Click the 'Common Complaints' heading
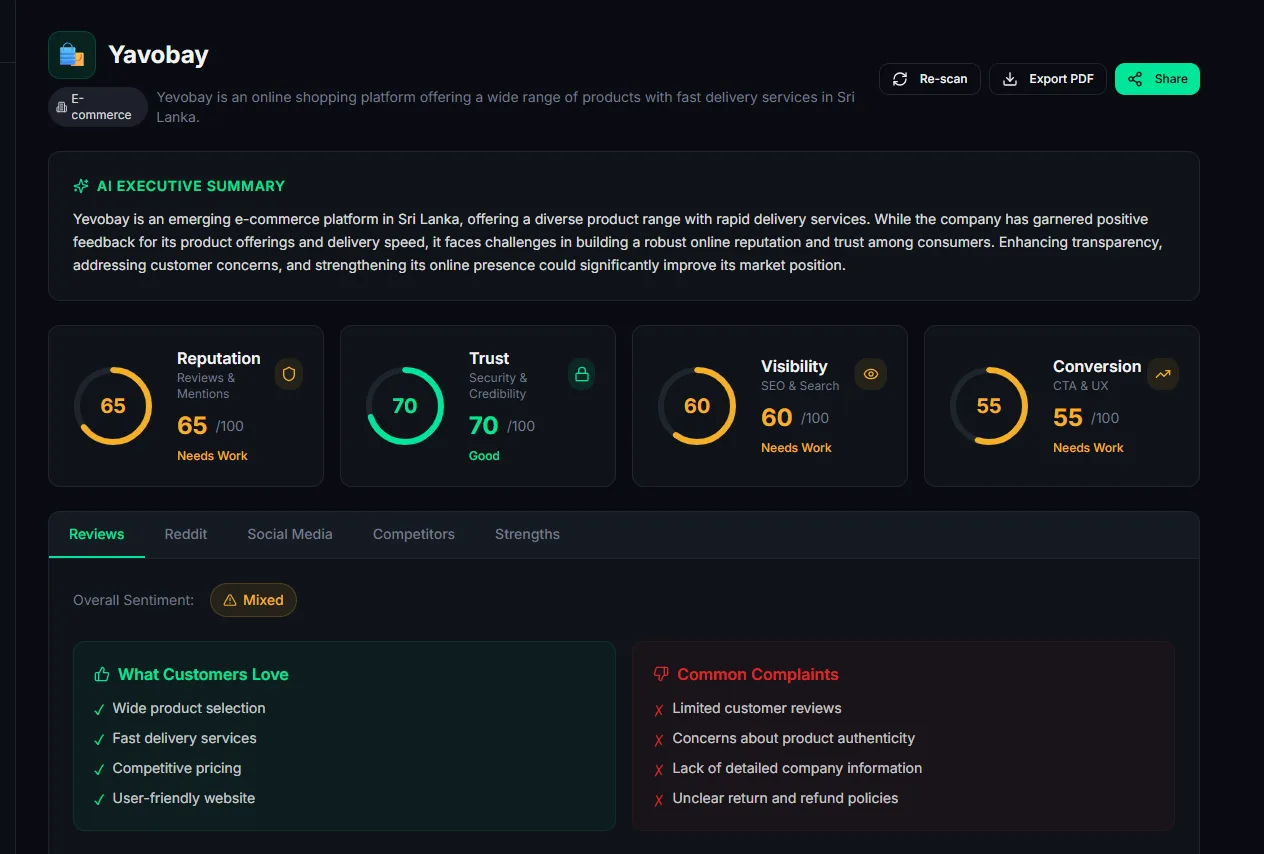 click(x=758, y=675)
